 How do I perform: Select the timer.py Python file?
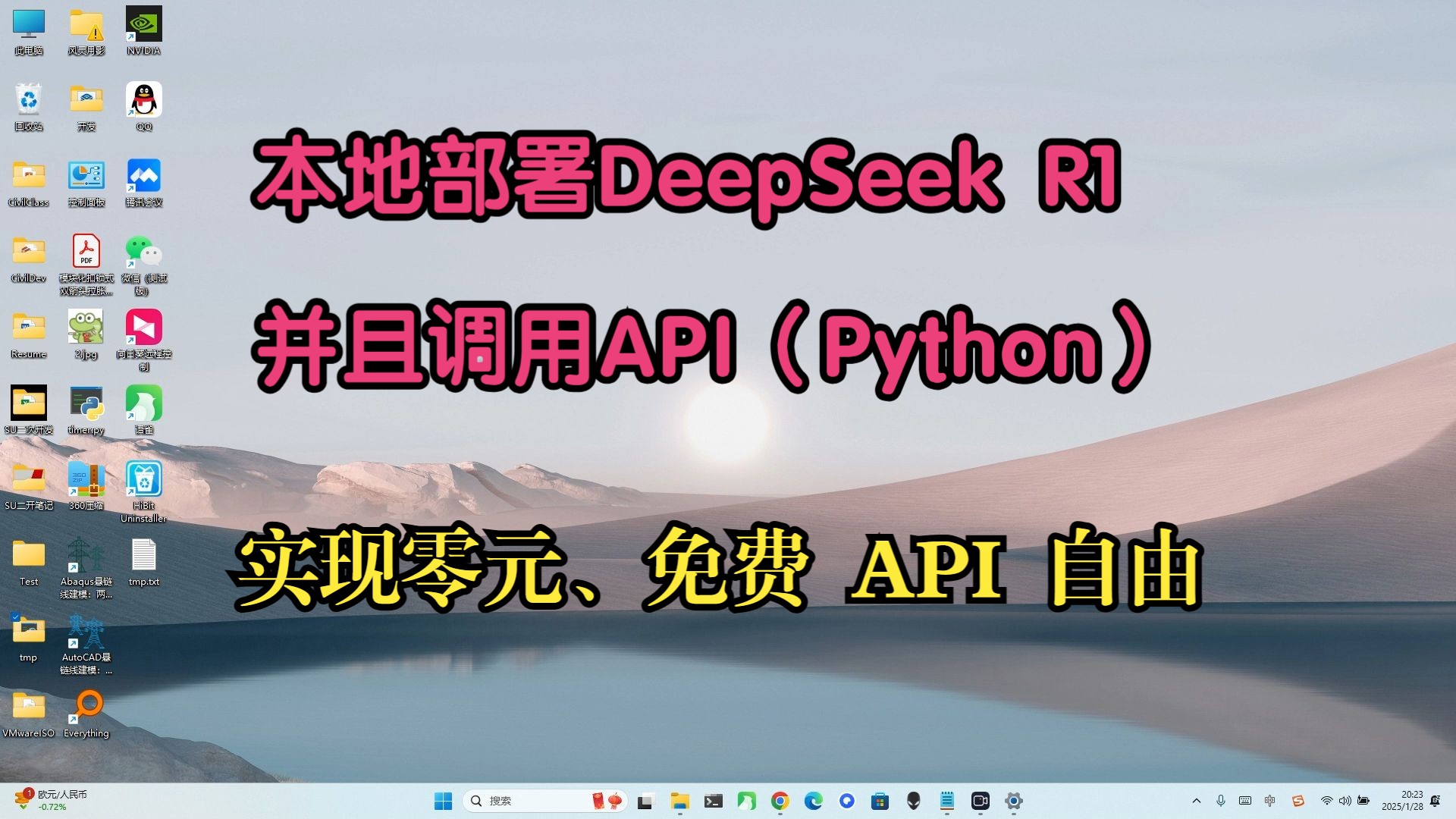(86, 410)
